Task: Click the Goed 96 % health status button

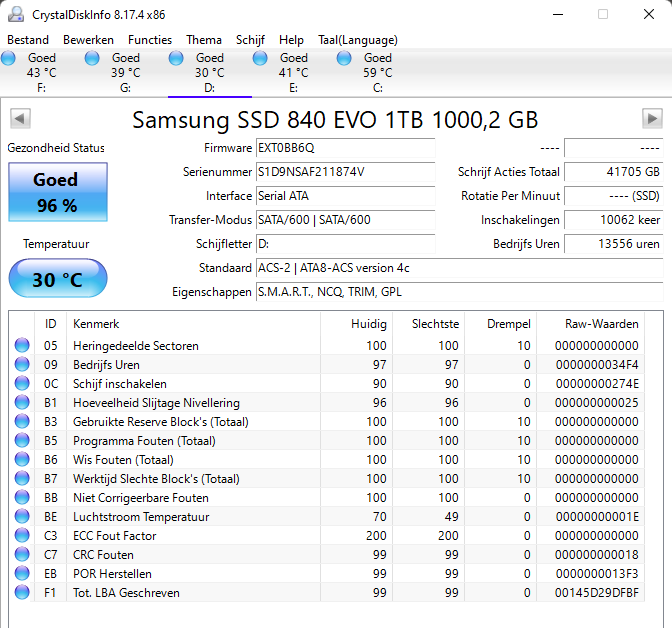Action: (58, 192)
